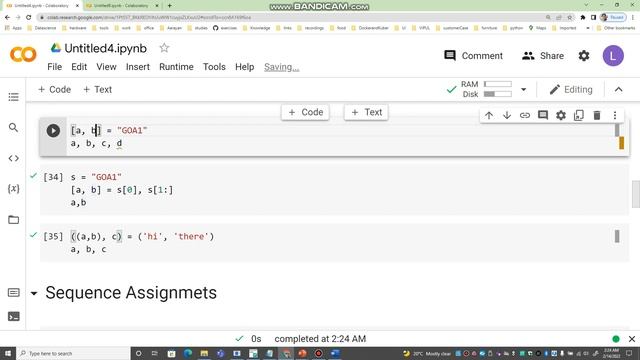Open the Windows Start menu
This screenshot has height=360, width=640.
[x=8, y=353]
